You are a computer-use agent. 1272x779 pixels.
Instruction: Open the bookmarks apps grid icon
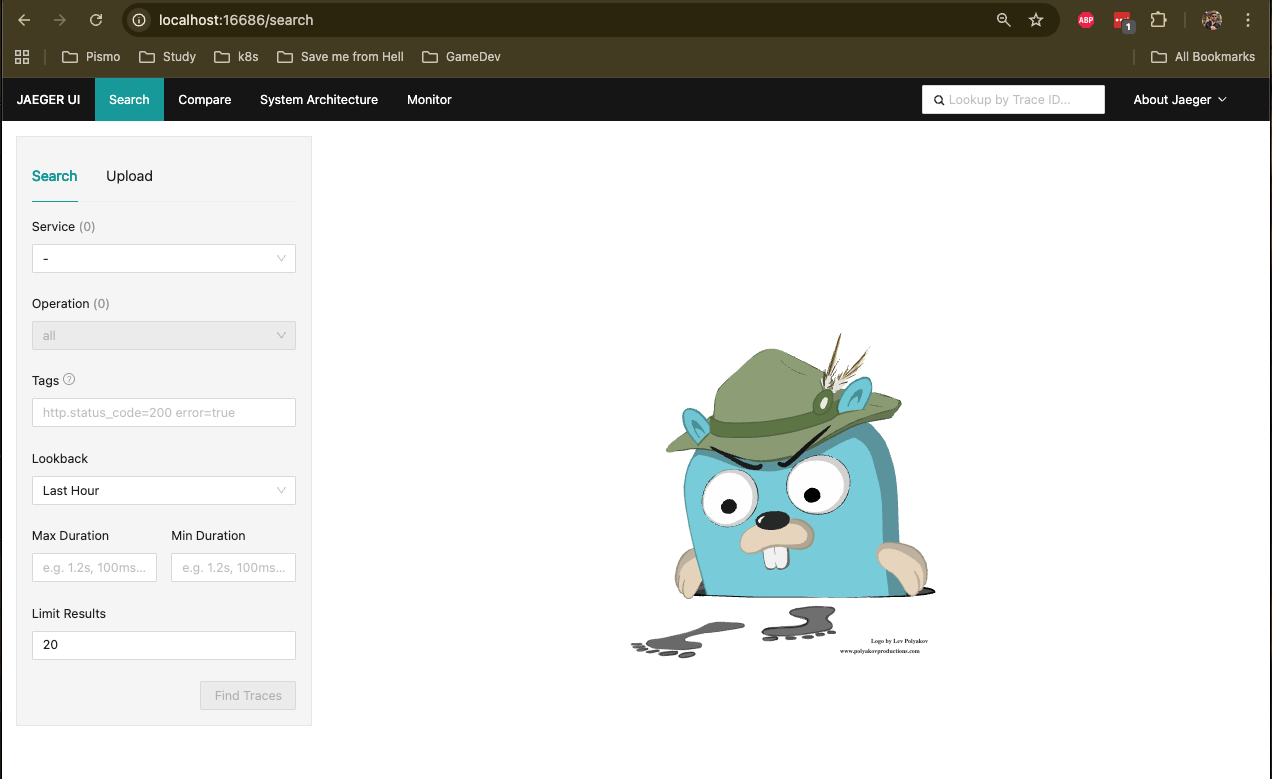22,57
